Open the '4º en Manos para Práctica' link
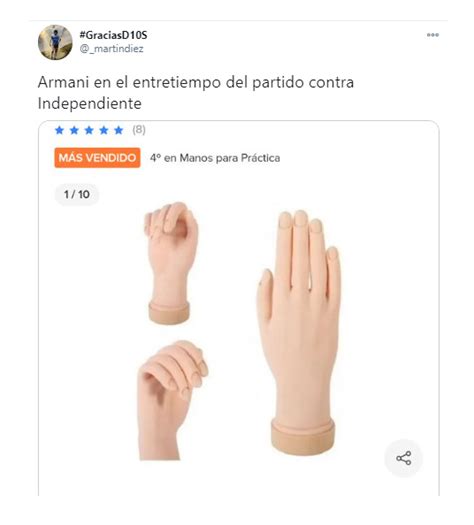 tap(215, 158)
